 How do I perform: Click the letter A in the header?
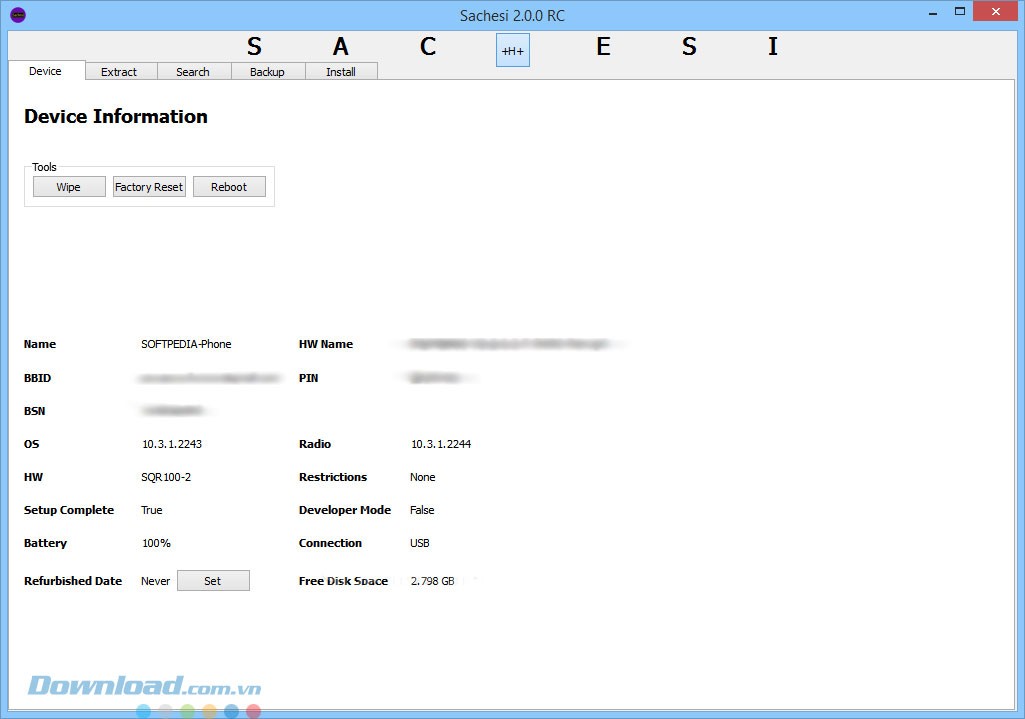pyautogui.click(x=341, y=47)
